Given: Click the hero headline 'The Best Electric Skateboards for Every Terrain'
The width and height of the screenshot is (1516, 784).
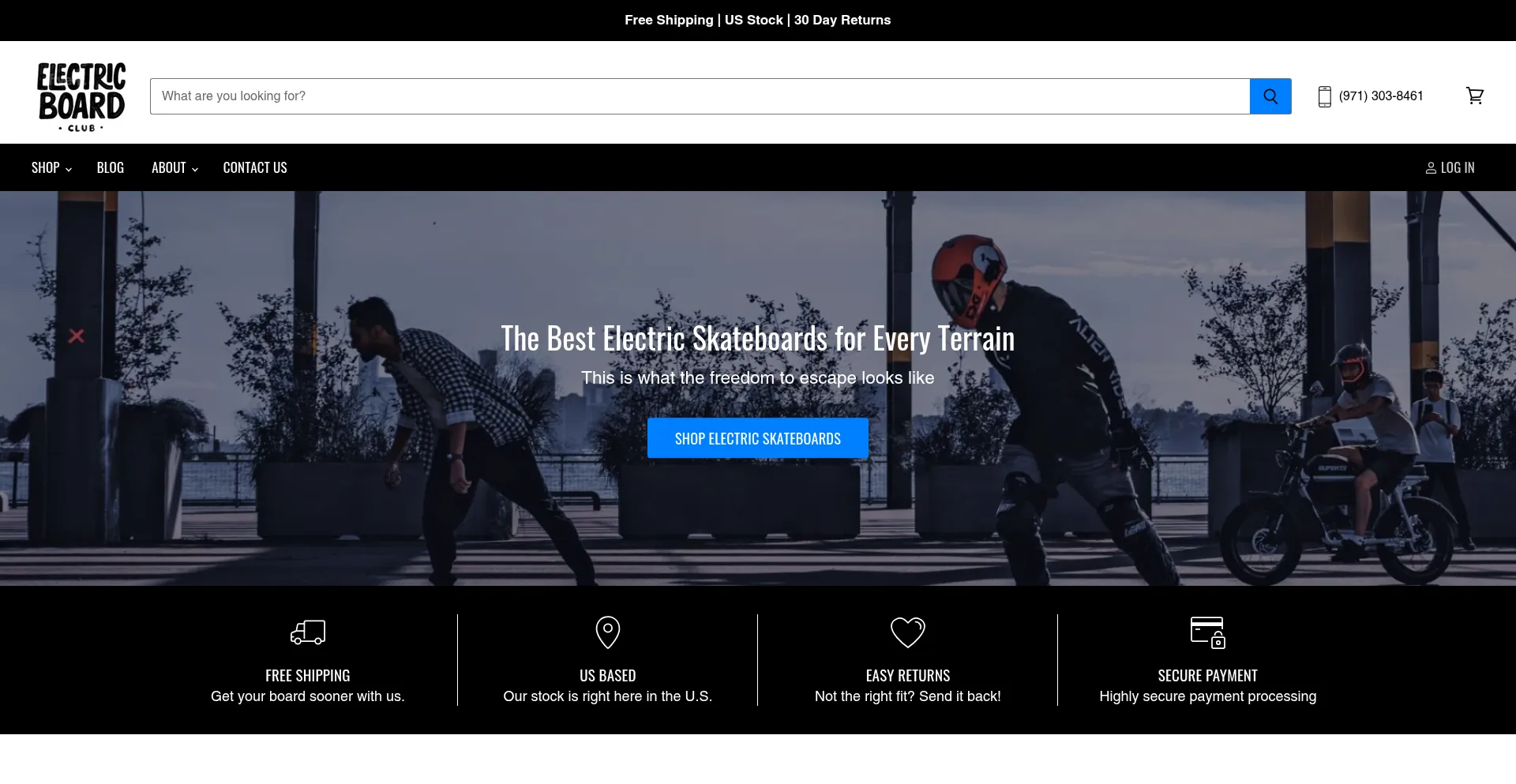Looking at the screenshot, I should pyautogui.click(x=758, y=339).
